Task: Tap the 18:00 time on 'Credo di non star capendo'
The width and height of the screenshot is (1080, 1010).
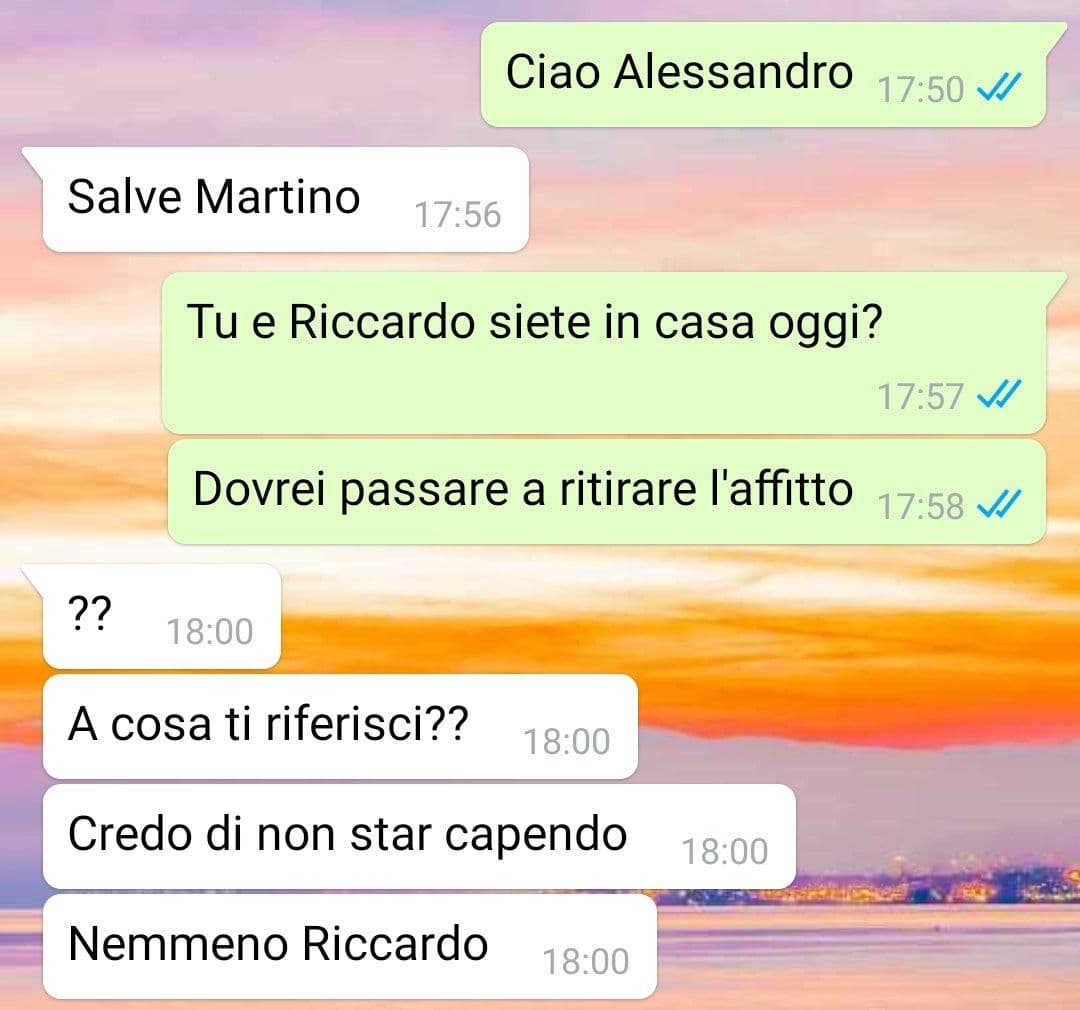Action: [725, 851]
